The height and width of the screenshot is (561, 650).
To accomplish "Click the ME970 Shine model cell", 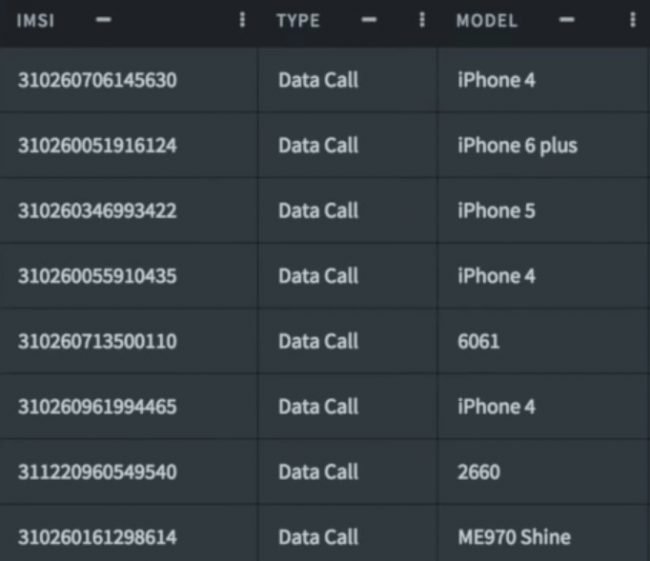I will (x=514, y=537).
